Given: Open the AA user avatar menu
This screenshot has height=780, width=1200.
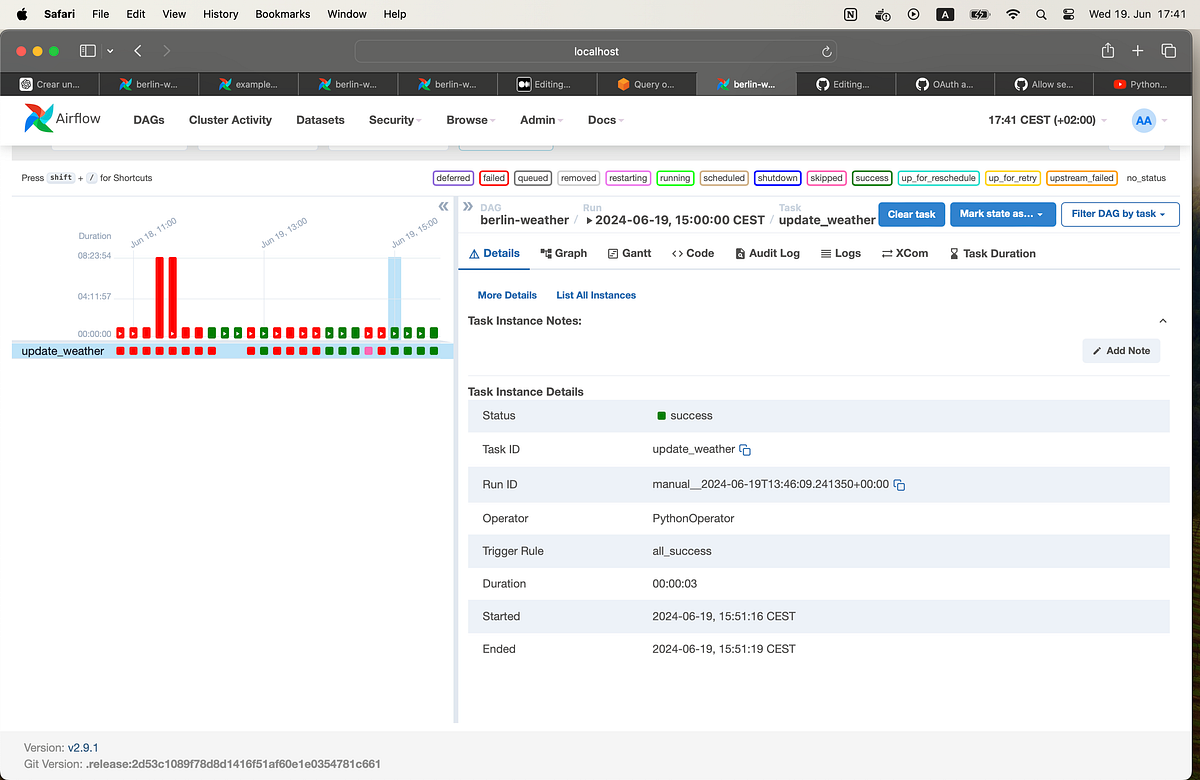Looking at the screenshot, I should point(1143,120).
